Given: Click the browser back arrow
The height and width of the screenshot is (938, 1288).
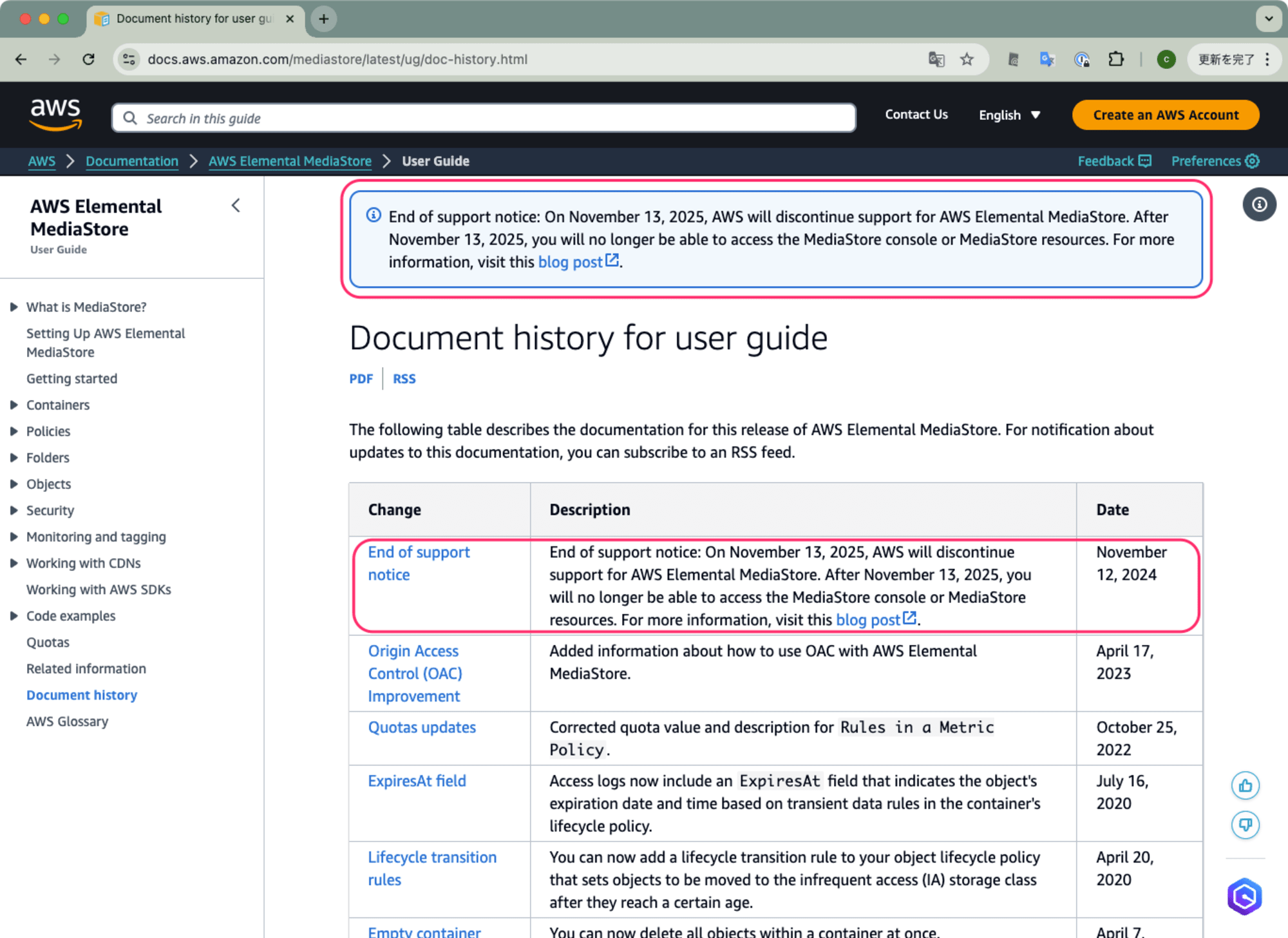Looking at the screenshot, I should (x=21, y=59).
